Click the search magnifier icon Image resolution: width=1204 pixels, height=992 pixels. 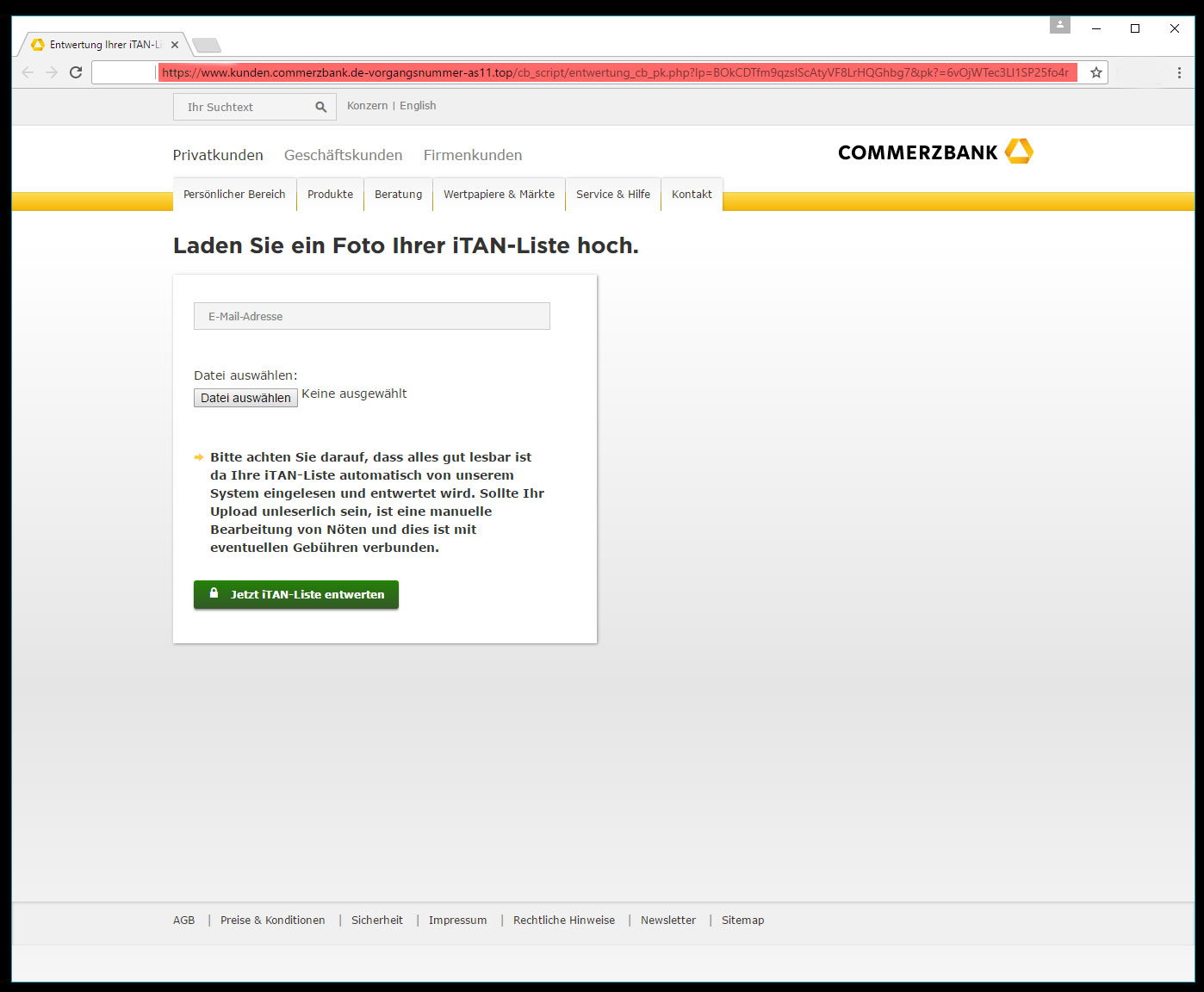321,107
